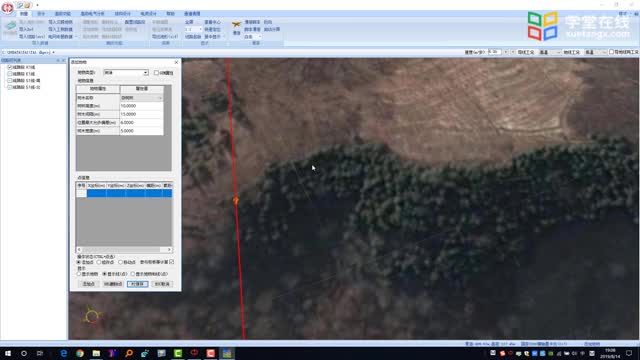
Task: Open File Explorer from the taskbar
Action: [x=96, y=353]
